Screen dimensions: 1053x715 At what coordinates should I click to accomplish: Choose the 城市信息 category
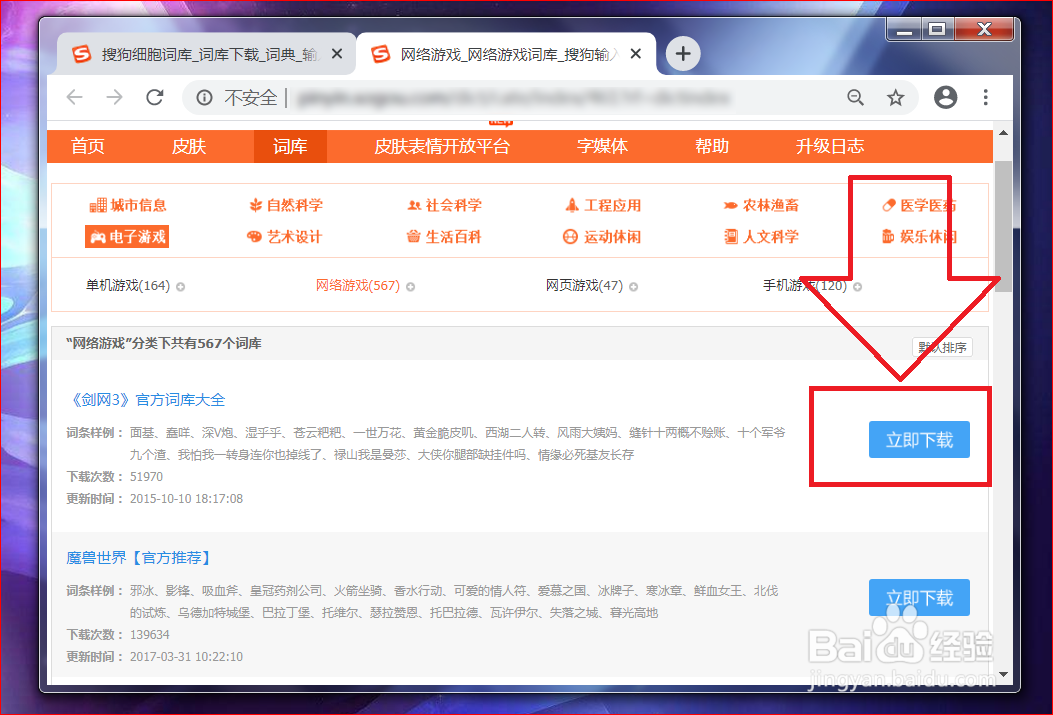coord(128,205)
